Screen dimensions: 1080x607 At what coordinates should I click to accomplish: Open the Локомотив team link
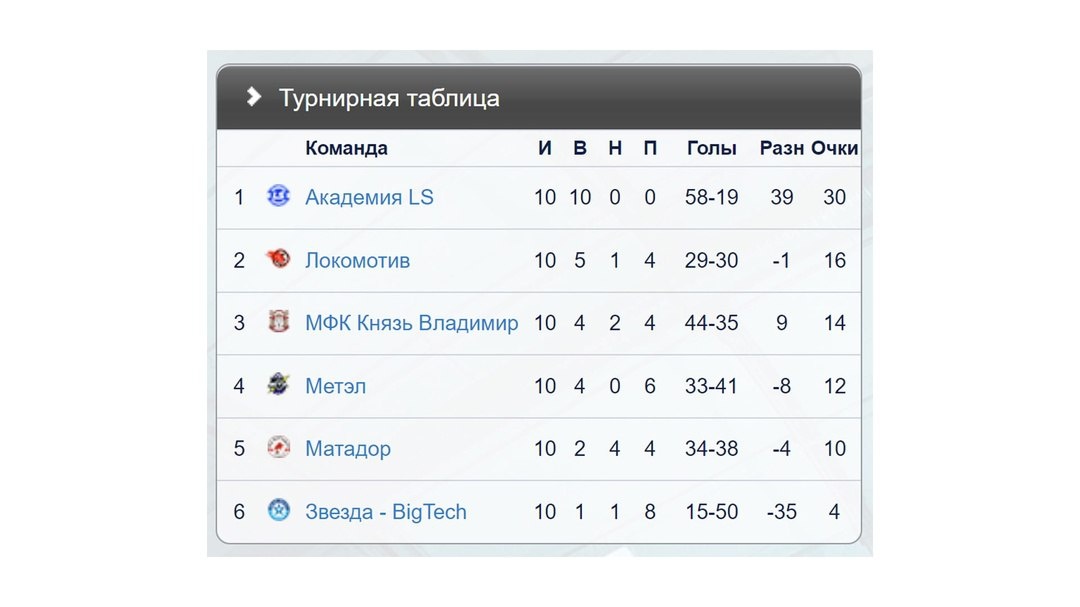point(357,260)
